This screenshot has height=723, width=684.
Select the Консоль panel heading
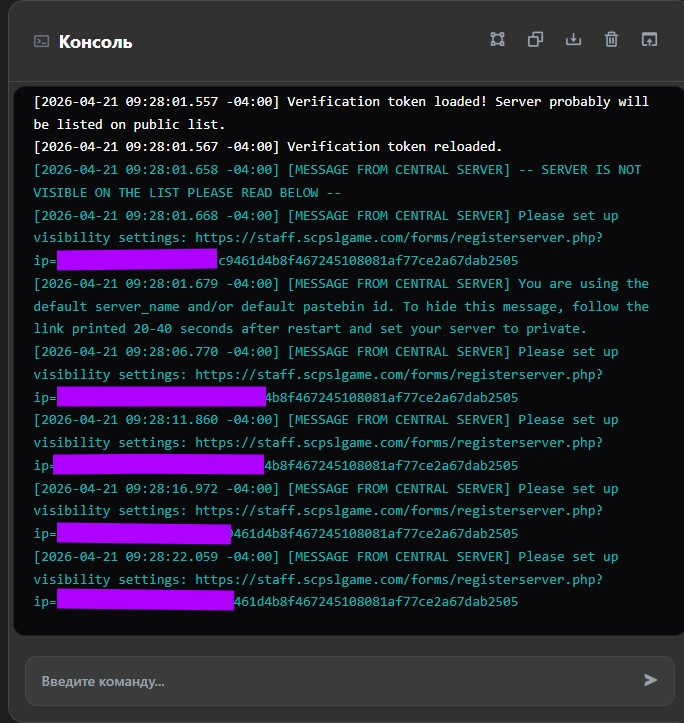point(95,42)
